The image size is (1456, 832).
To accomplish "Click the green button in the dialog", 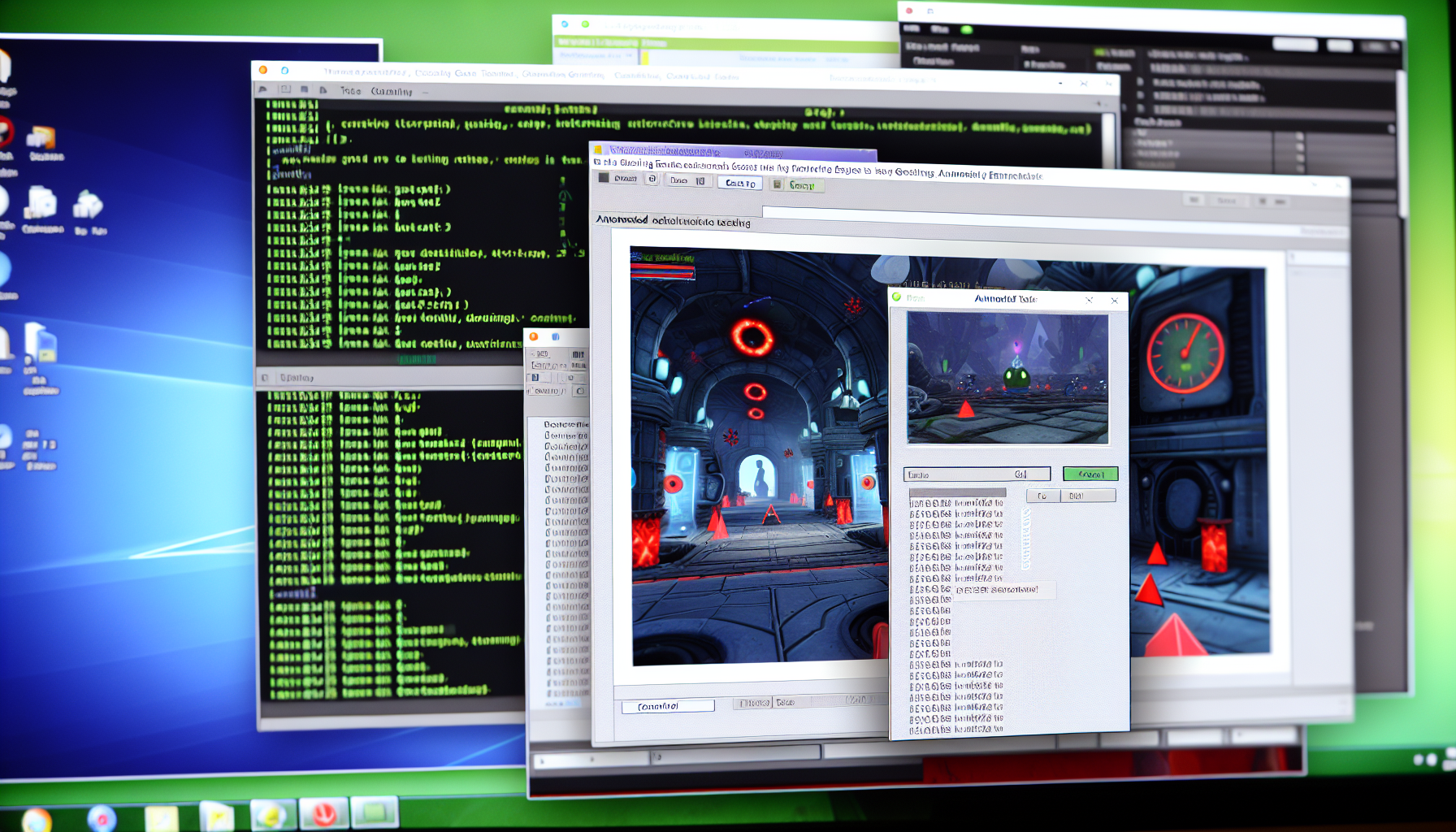I will click(x=1090, y=474).
